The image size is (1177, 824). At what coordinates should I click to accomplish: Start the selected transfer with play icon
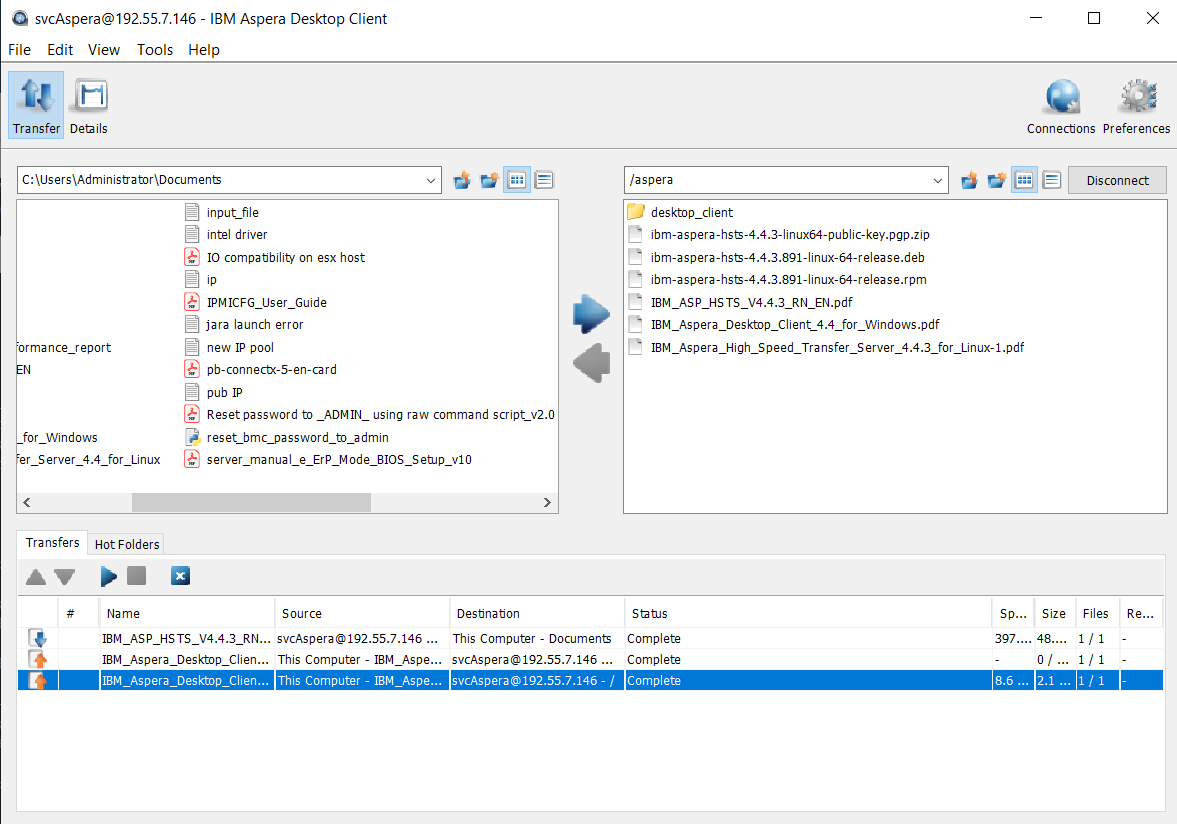(x=108, y=576)
